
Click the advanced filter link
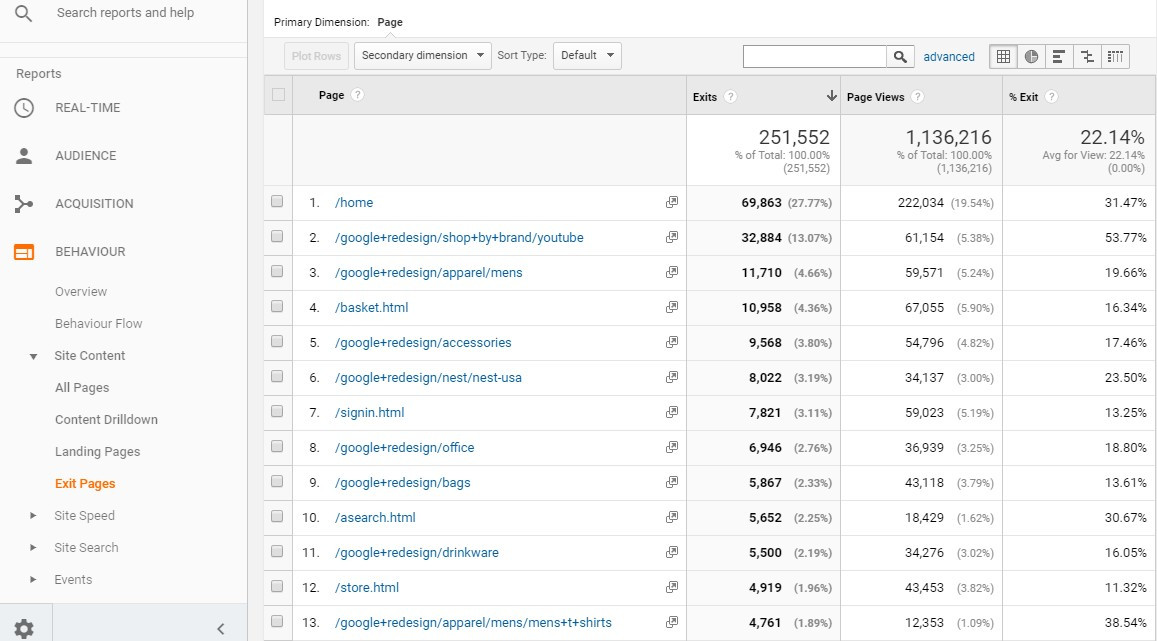(949, 57)
